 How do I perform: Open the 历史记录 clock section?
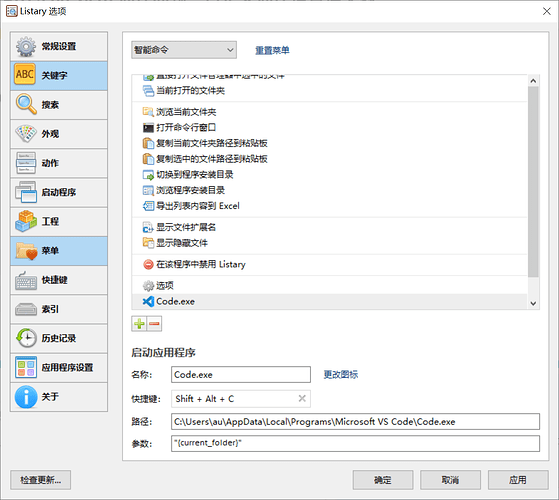coord(59,338)
